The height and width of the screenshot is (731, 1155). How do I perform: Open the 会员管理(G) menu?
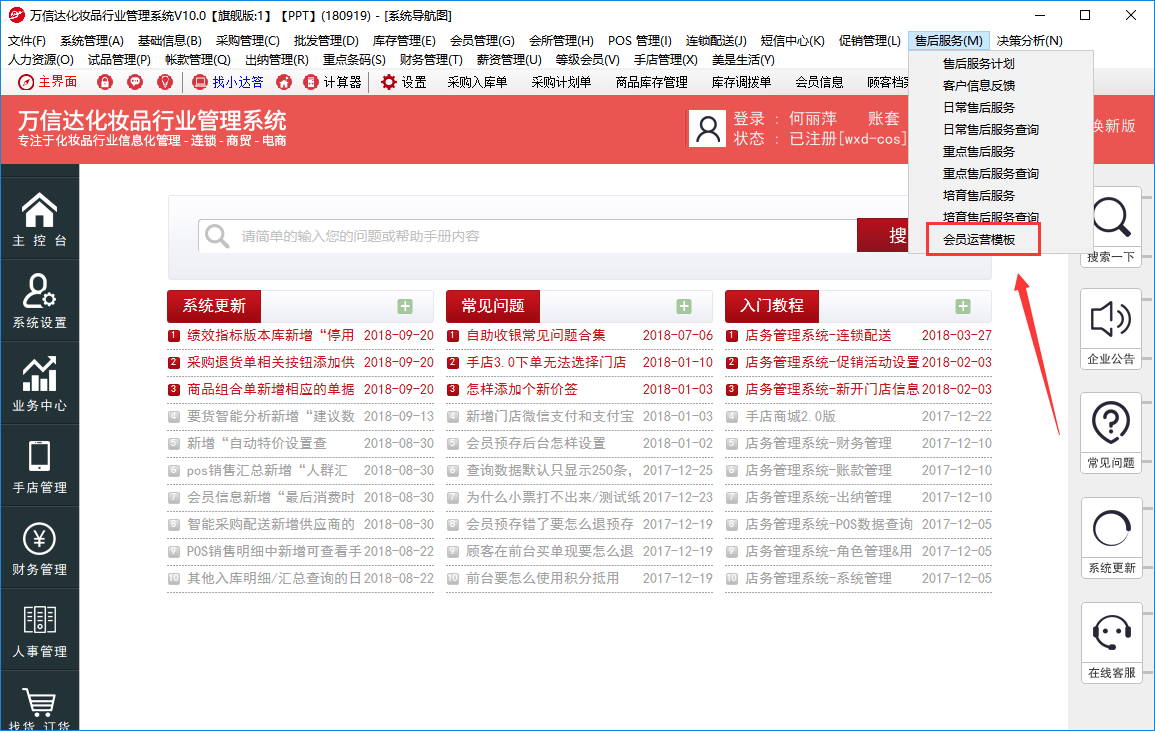coord(482,41)
